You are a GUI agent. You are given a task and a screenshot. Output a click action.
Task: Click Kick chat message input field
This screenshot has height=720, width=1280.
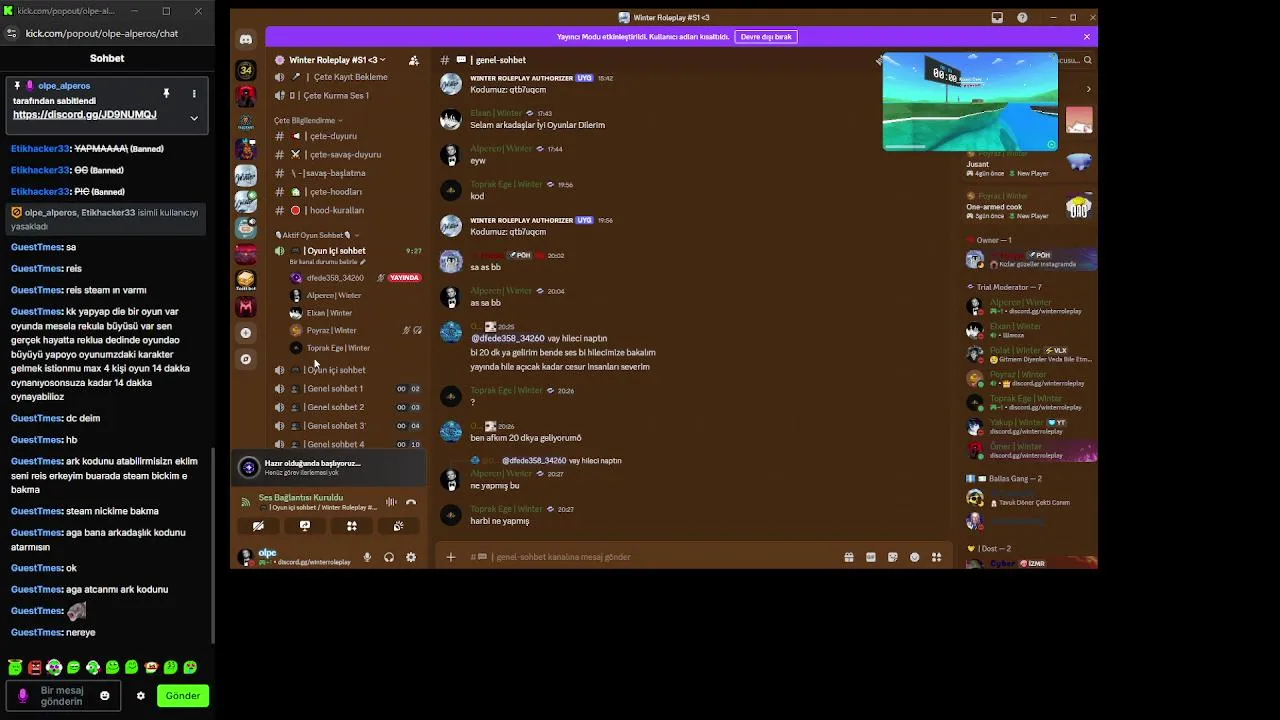click(x=62, y=696)
